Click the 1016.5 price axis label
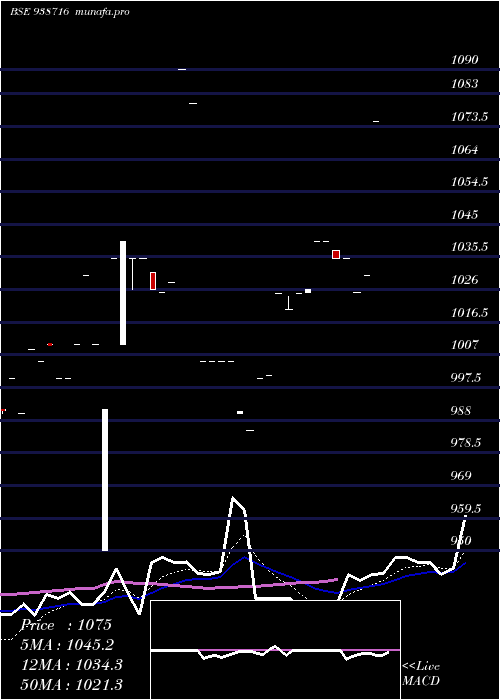This screenshot has height=700, width=500. [x=469, y=312]
